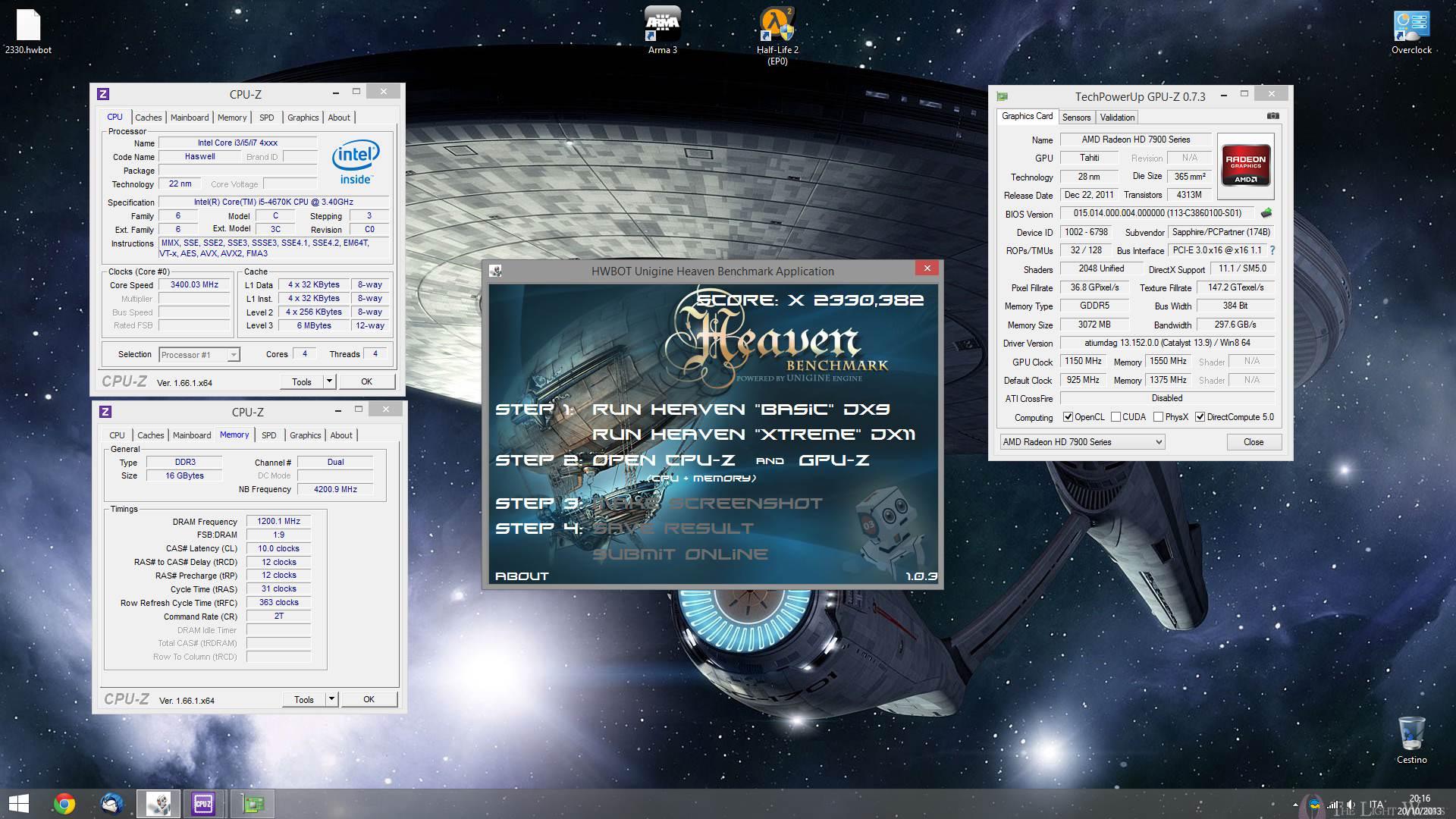Launch Google Chrome from the taskbar
Screen dimensions: 1456x819
(x=64, y=804)
